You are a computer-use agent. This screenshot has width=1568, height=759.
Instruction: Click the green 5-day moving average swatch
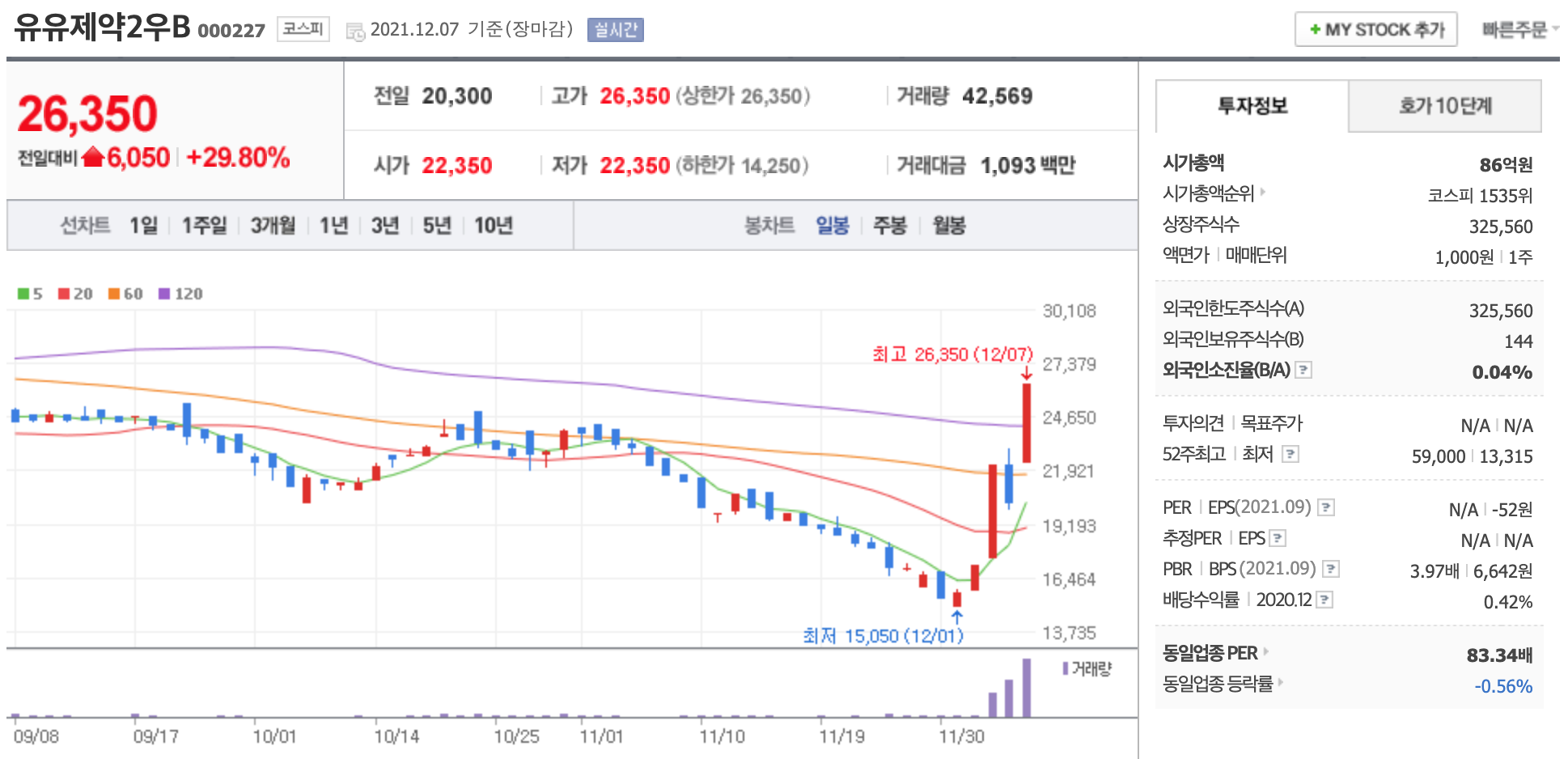[23, 293]
